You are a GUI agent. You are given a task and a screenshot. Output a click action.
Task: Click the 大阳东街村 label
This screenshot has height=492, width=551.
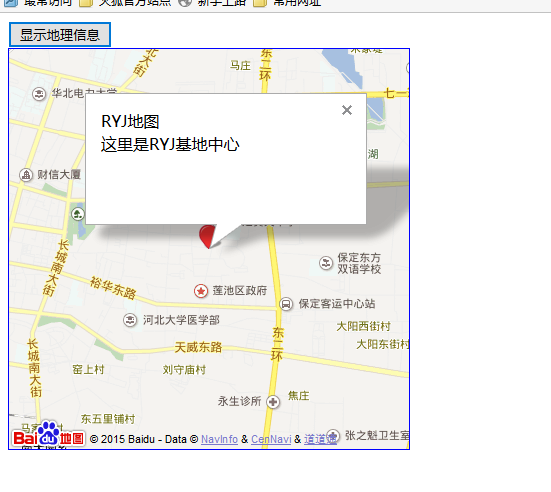pos(383,344)
